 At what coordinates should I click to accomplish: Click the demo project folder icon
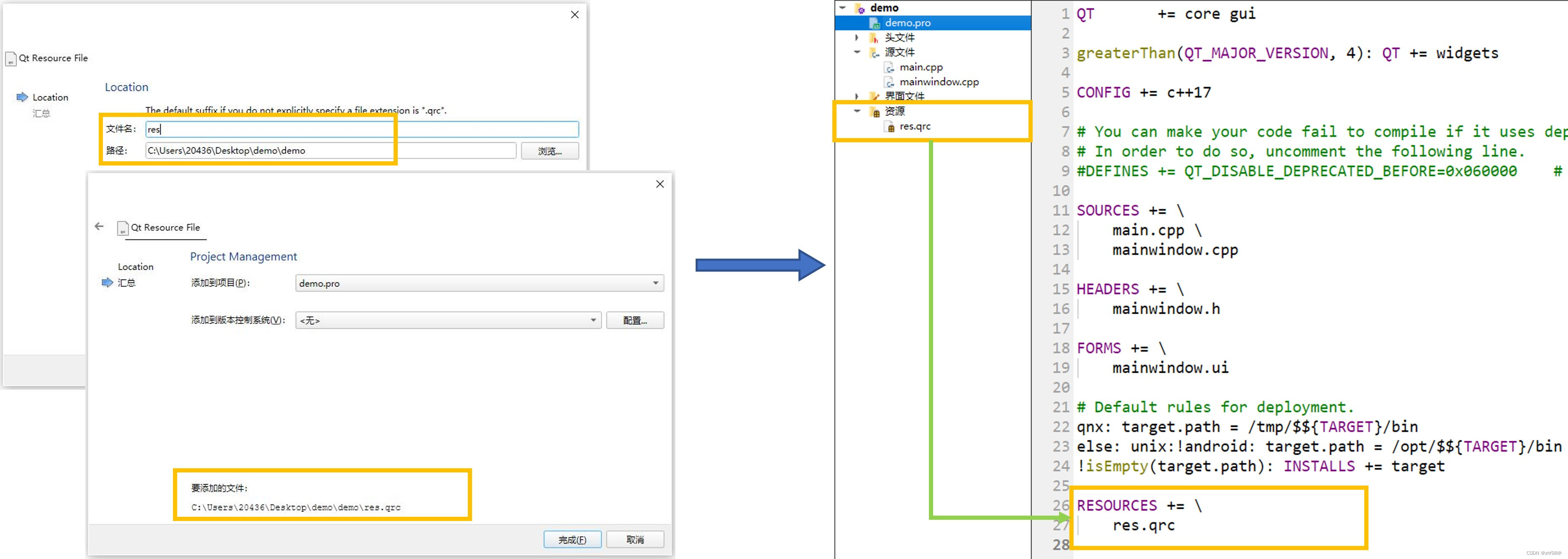859,8
